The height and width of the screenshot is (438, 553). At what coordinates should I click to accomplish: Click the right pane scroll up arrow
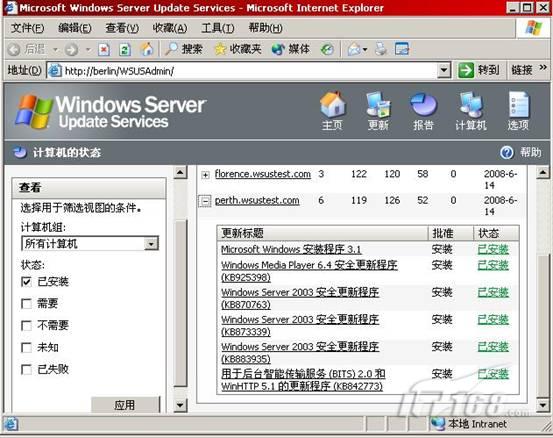[x=542, y=172]
